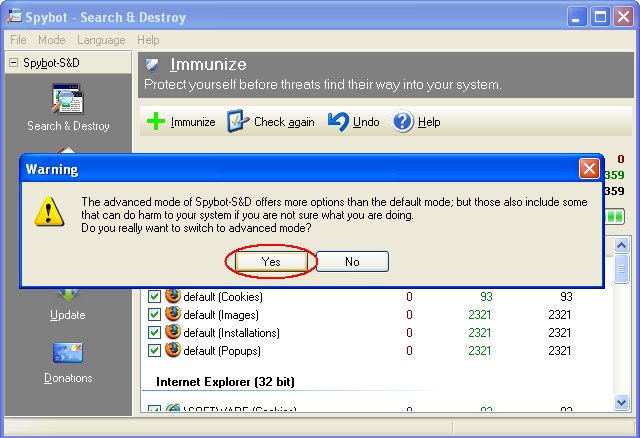The width and height of the screenshot is (640, 438).
Task: Confirm switching to advanced mode with Yes
Action: click(x=271, y=262)
